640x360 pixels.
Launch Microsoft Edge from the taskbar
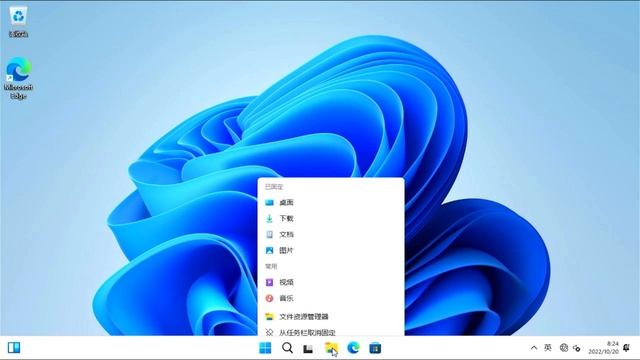coord(353,348)
